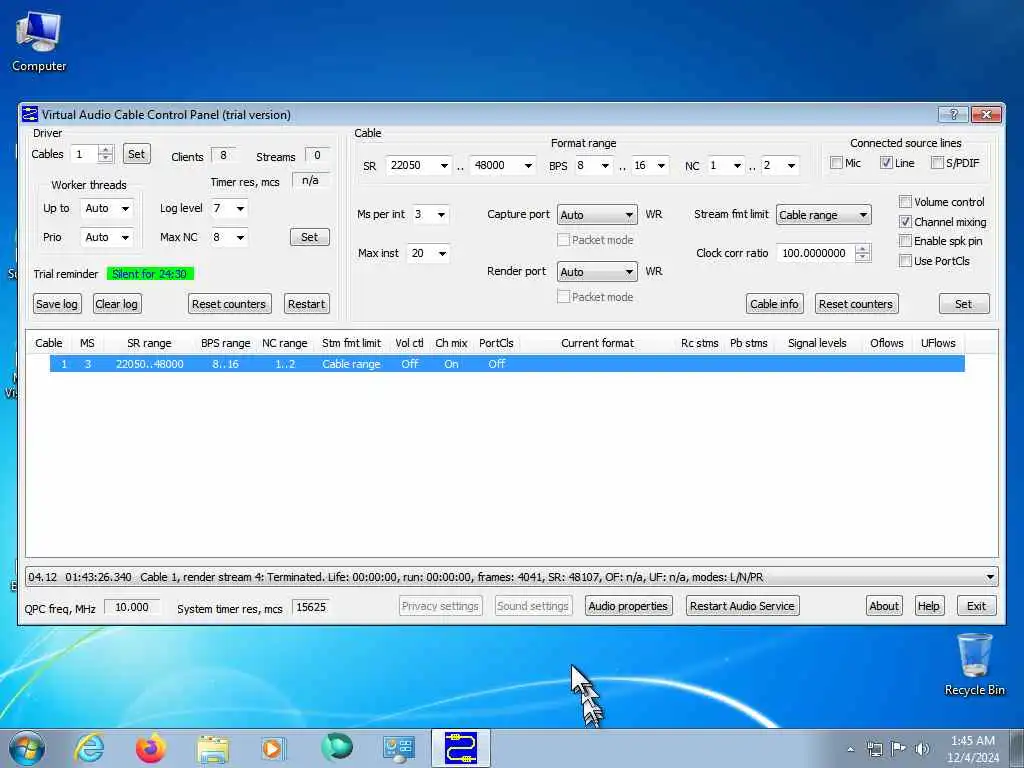Click the Clock corr ratio input field

pyautogui.click(x=816, y=253)
